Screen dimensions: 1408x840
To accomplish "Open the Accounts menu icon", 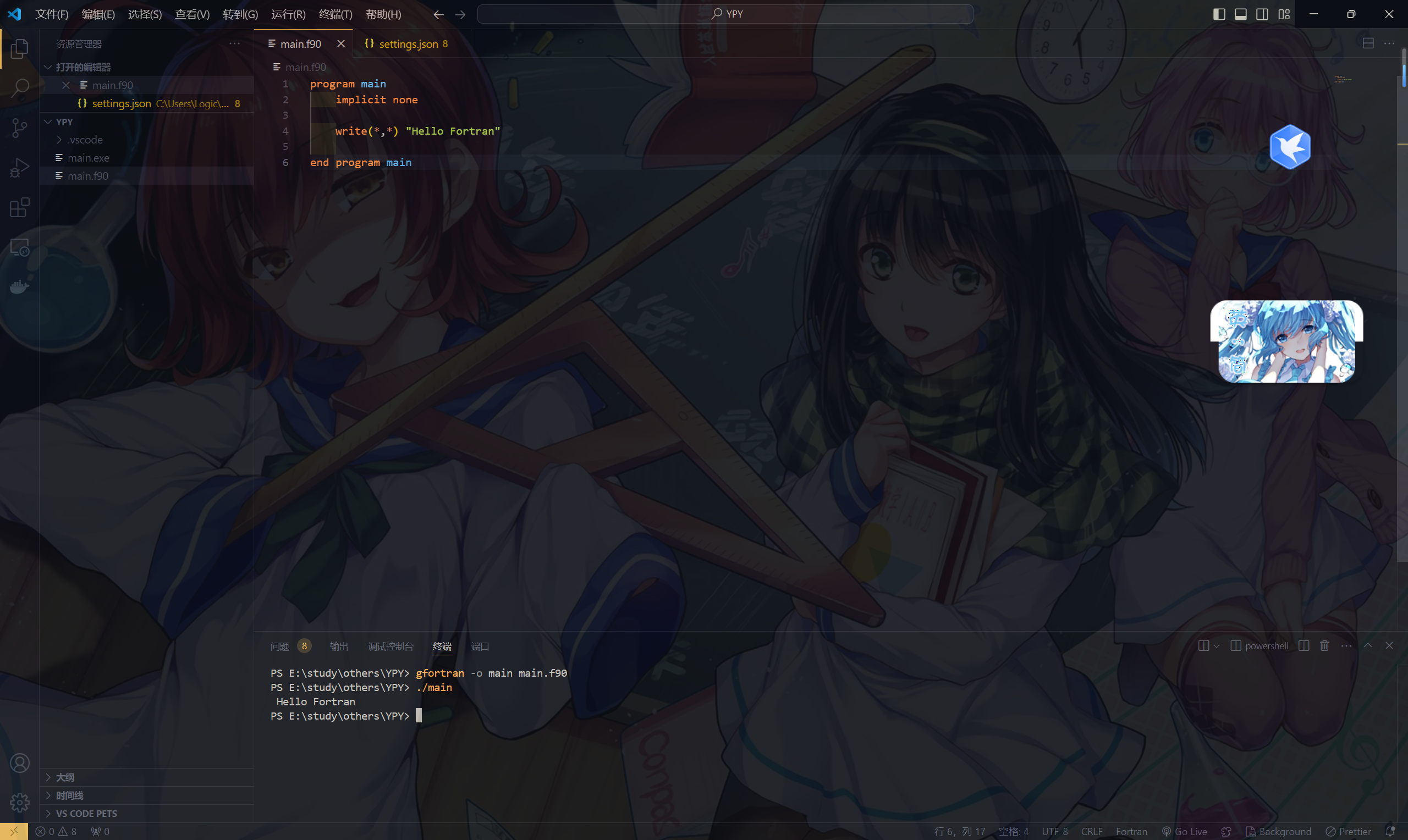I will [x=20, y=763].
